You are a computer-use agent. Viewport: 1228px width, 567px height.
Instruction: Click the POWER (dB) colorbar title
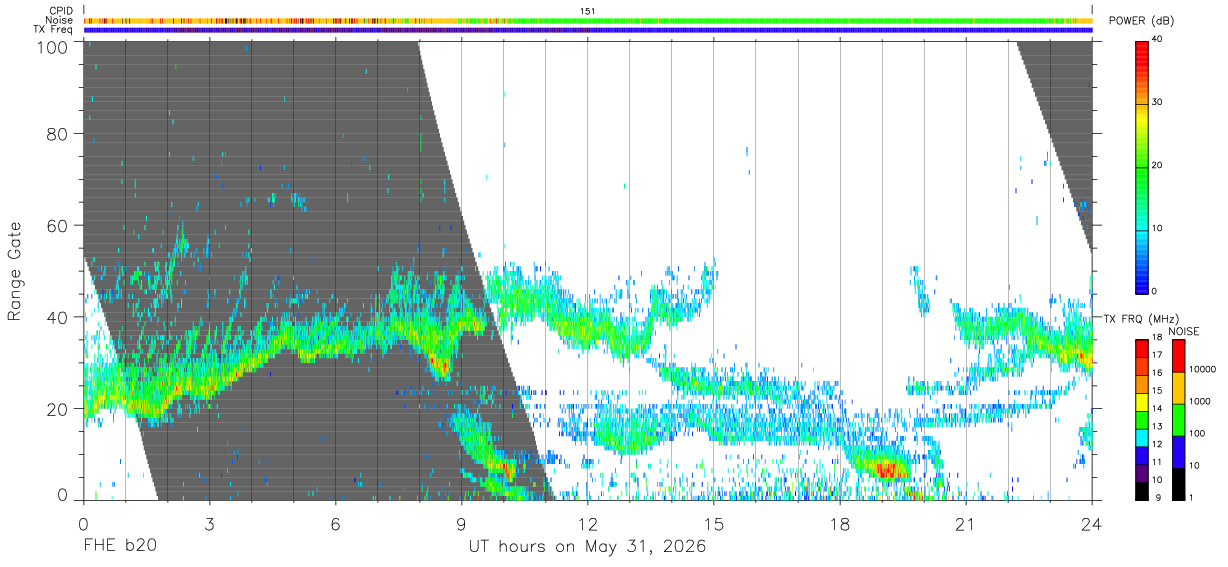(x=1141, y=20)
